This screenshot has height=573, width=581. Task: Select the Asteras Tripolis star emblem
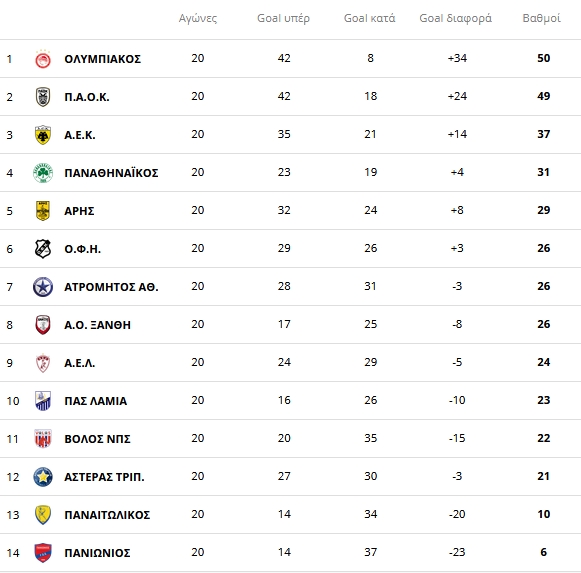[x=43, y=477]
